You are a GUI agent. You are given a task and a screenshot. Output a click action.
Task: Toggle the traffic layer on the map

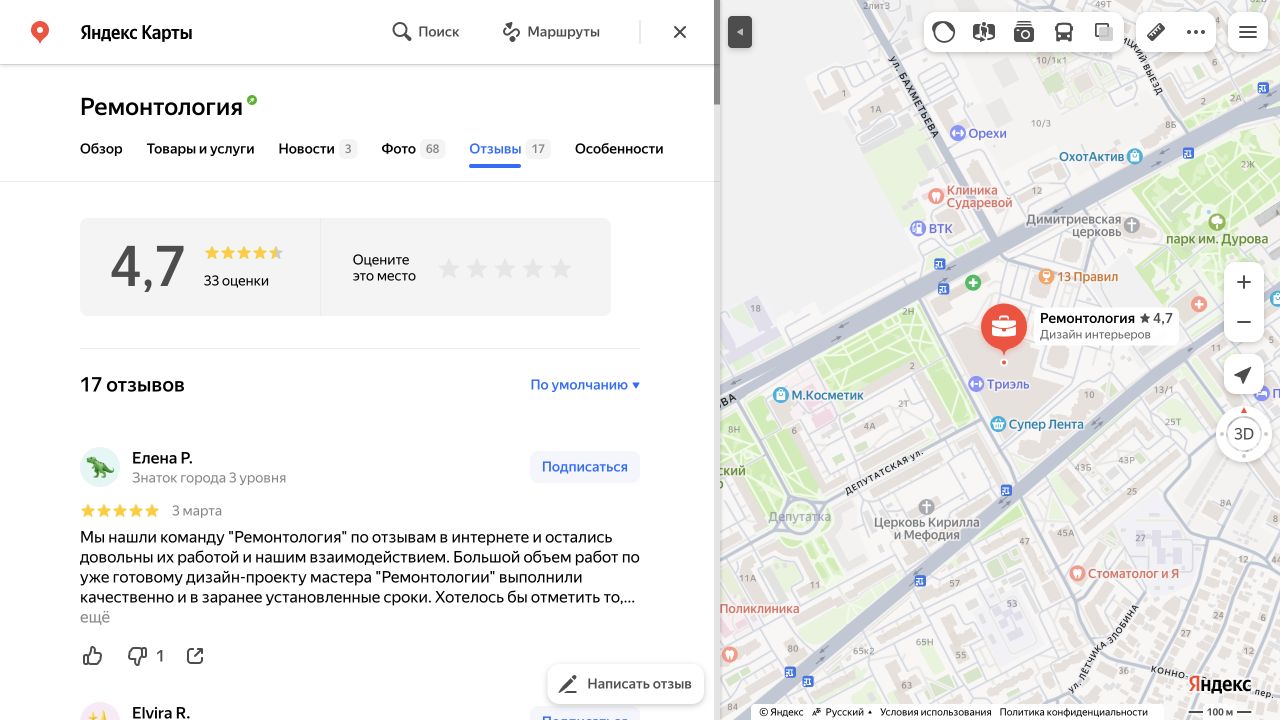tap(944, 32)
